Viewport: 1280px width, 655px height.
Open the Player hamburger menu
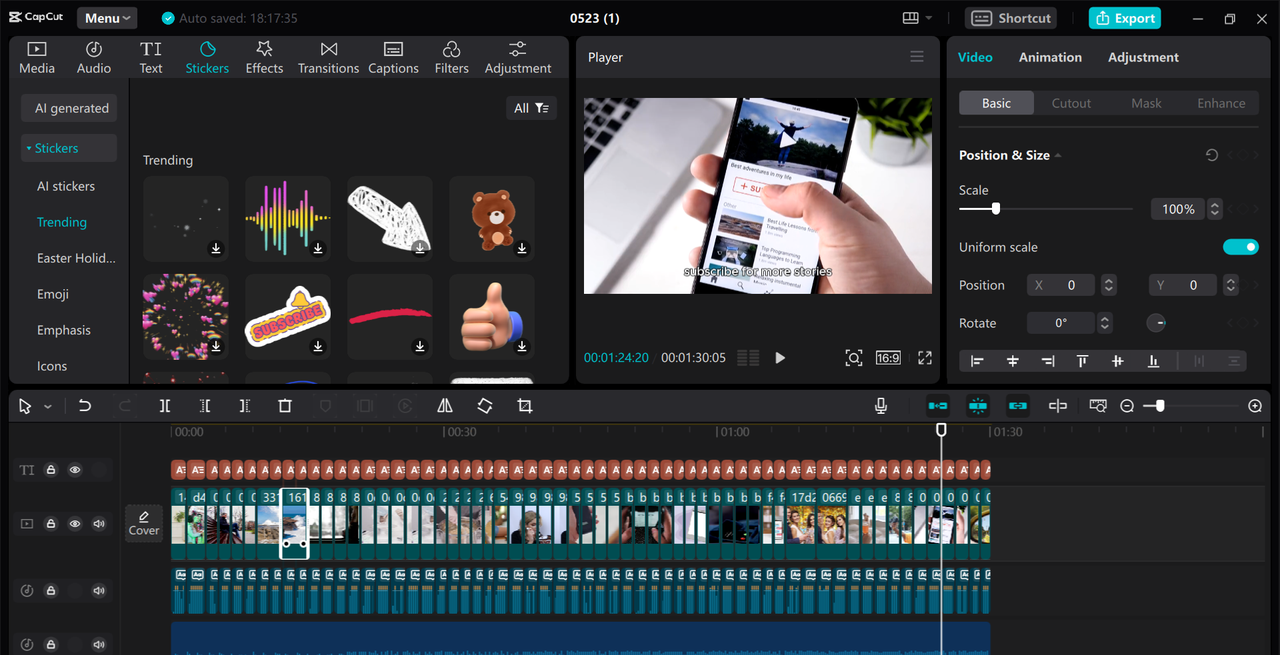pyautogui.click(x=917, y=57)
